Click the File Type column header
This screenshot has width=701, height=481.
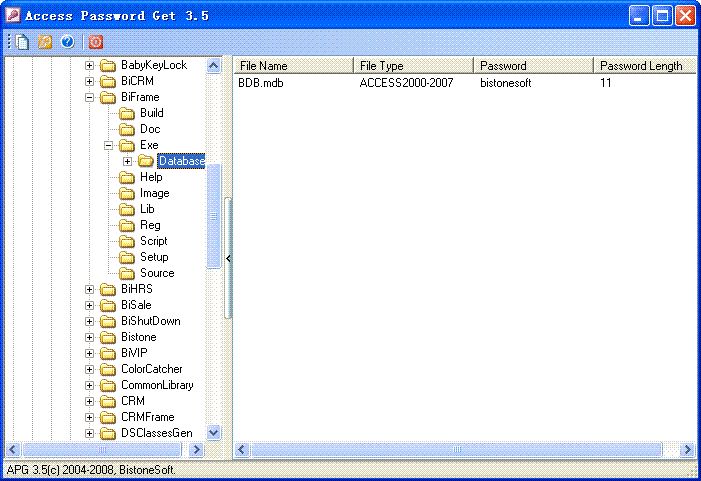[x=413, y=66]
